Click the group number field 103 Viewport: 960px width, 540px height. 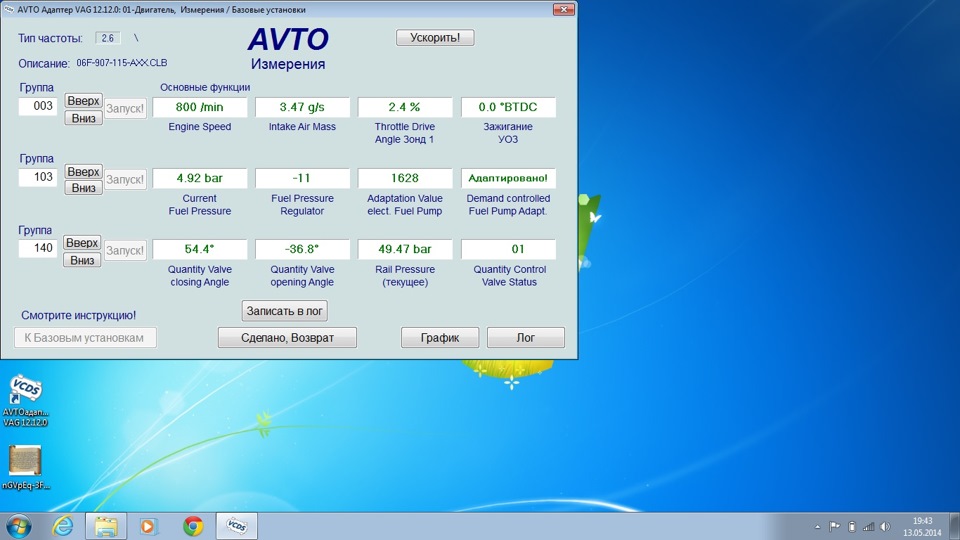(37, 177)
